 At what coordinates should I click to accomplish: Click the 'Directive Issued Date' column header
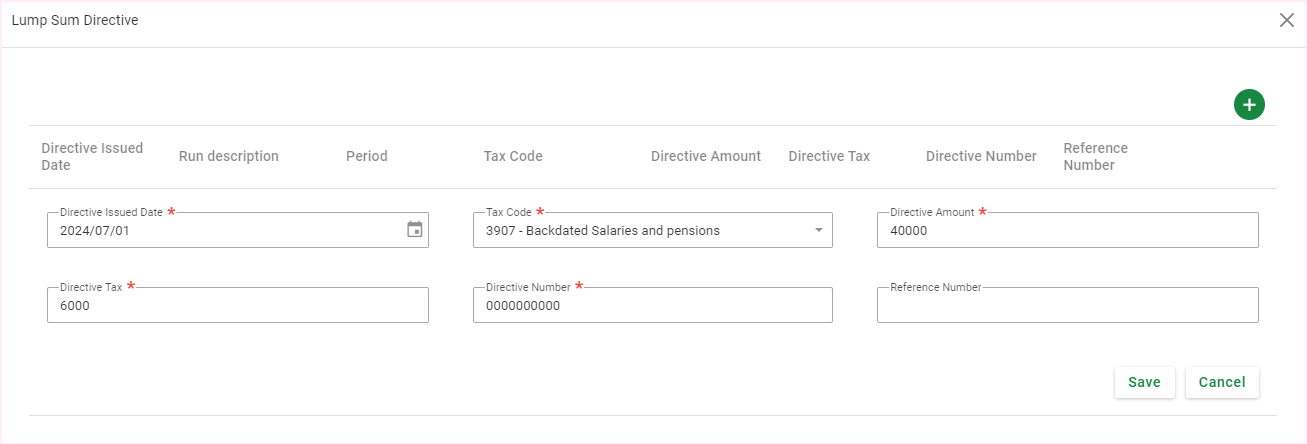pyautogui.click(x=92, y=156)
